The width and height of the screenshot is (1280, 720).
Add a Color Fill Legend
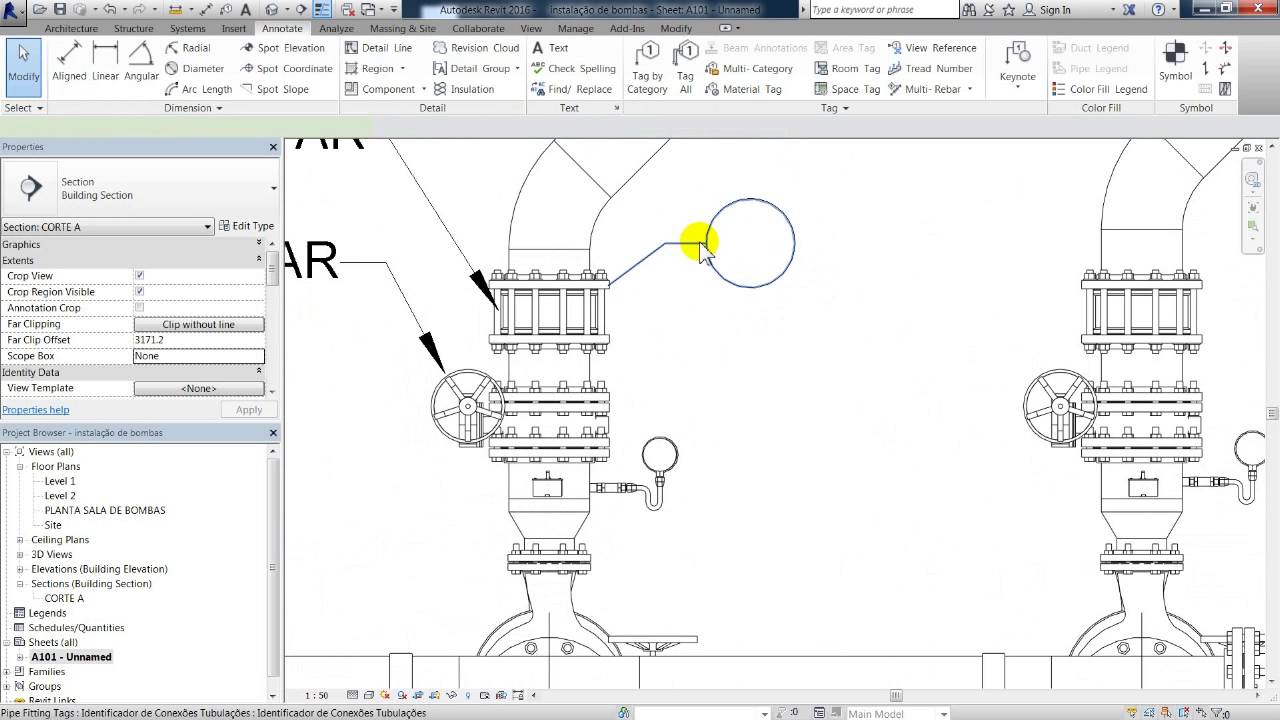coord(1099,89)
